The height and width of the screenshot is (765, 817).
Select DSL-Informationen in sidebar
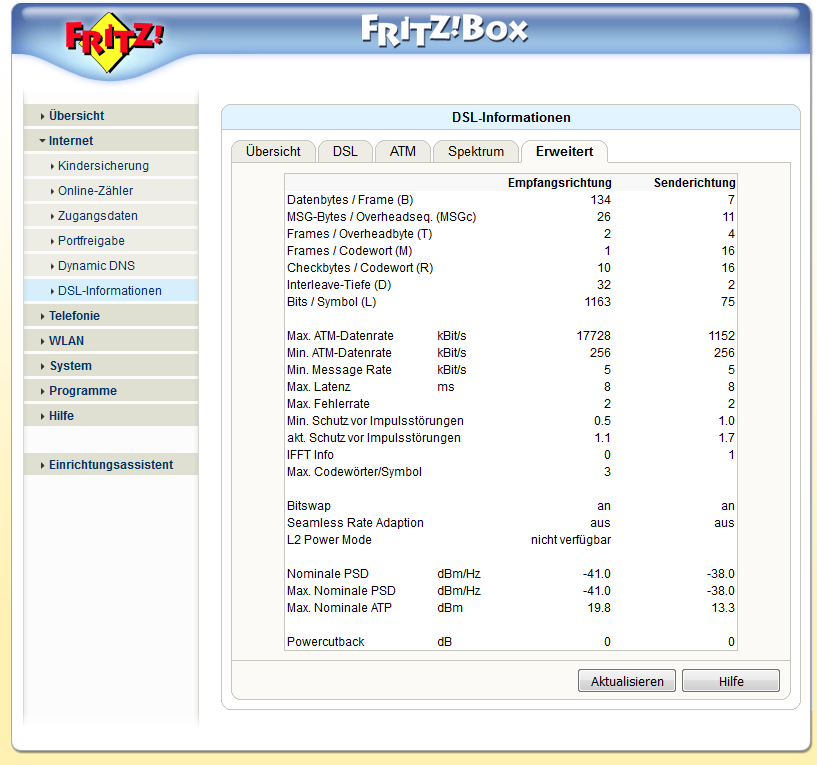coord(109,291)
